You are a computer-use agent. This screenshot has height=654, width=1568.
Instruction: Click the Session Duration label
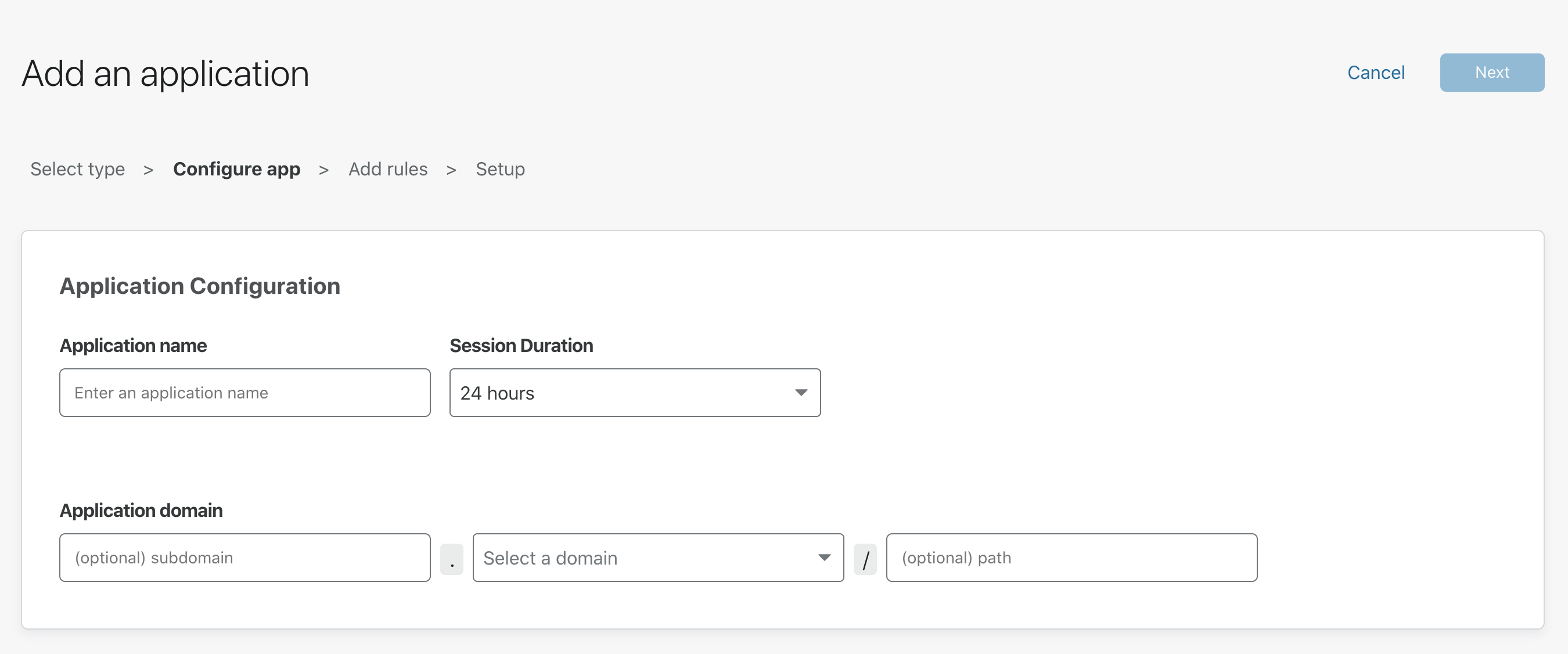point(521,345)
